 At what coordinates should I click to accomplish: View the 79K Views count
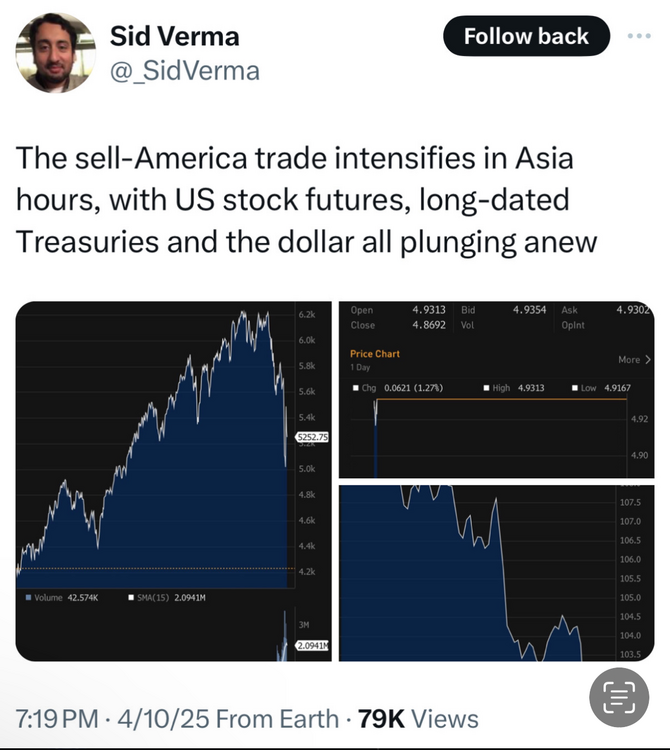(x=418, y=718)
